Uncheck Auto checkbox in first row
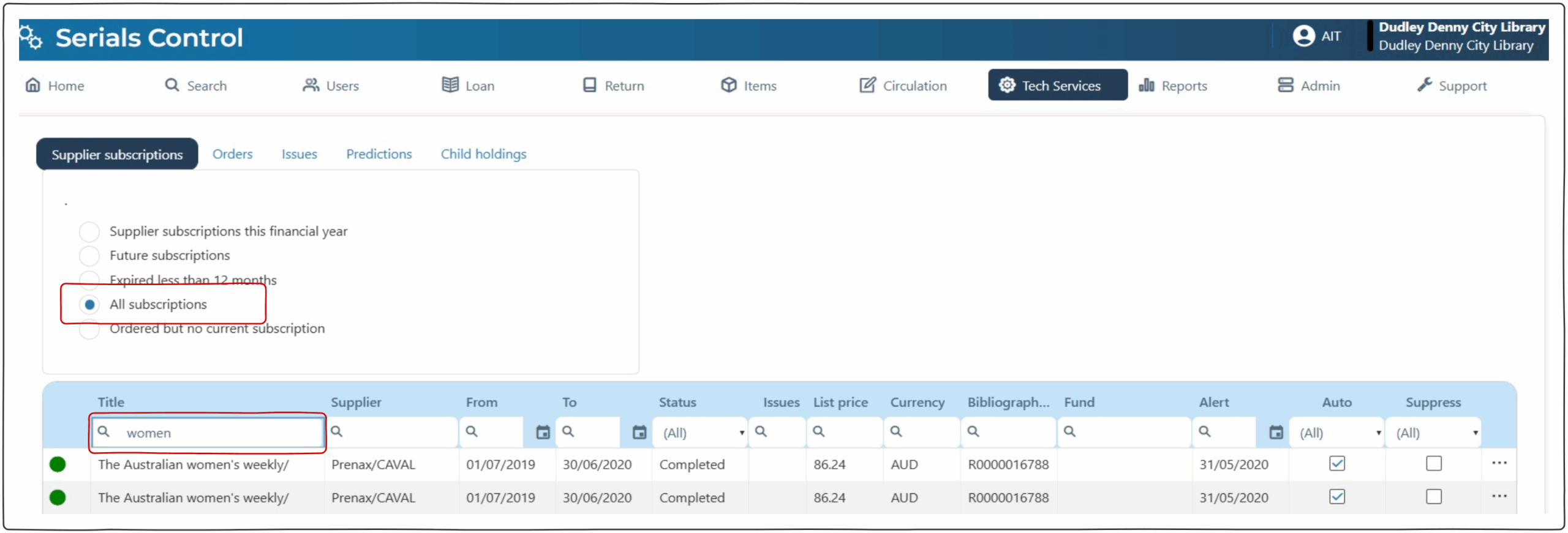1568x533 pixels. point(1336,464)
